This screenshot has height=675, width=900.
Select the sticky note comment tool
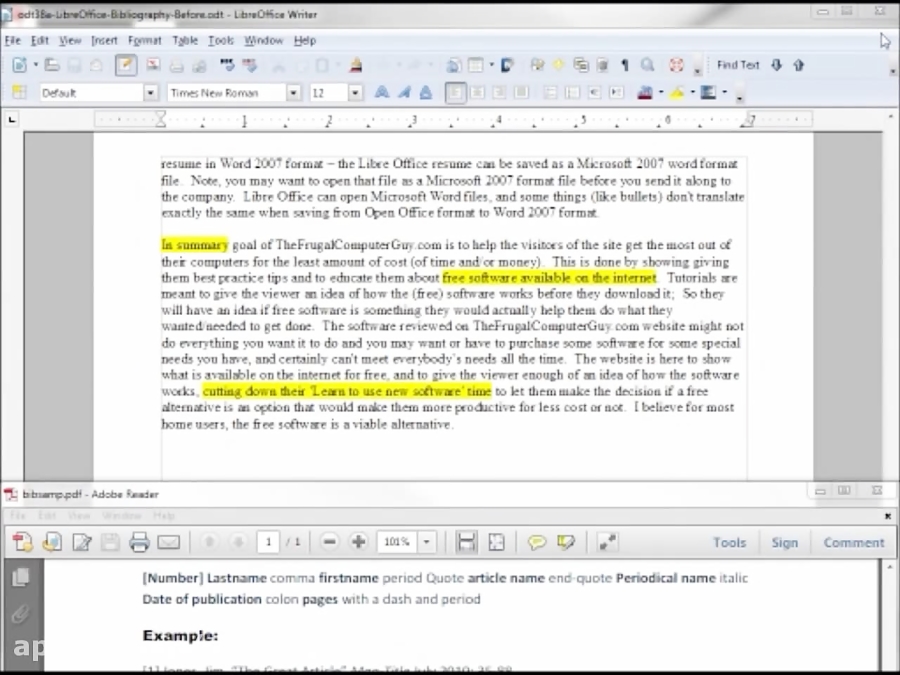(x=537, y=541)
